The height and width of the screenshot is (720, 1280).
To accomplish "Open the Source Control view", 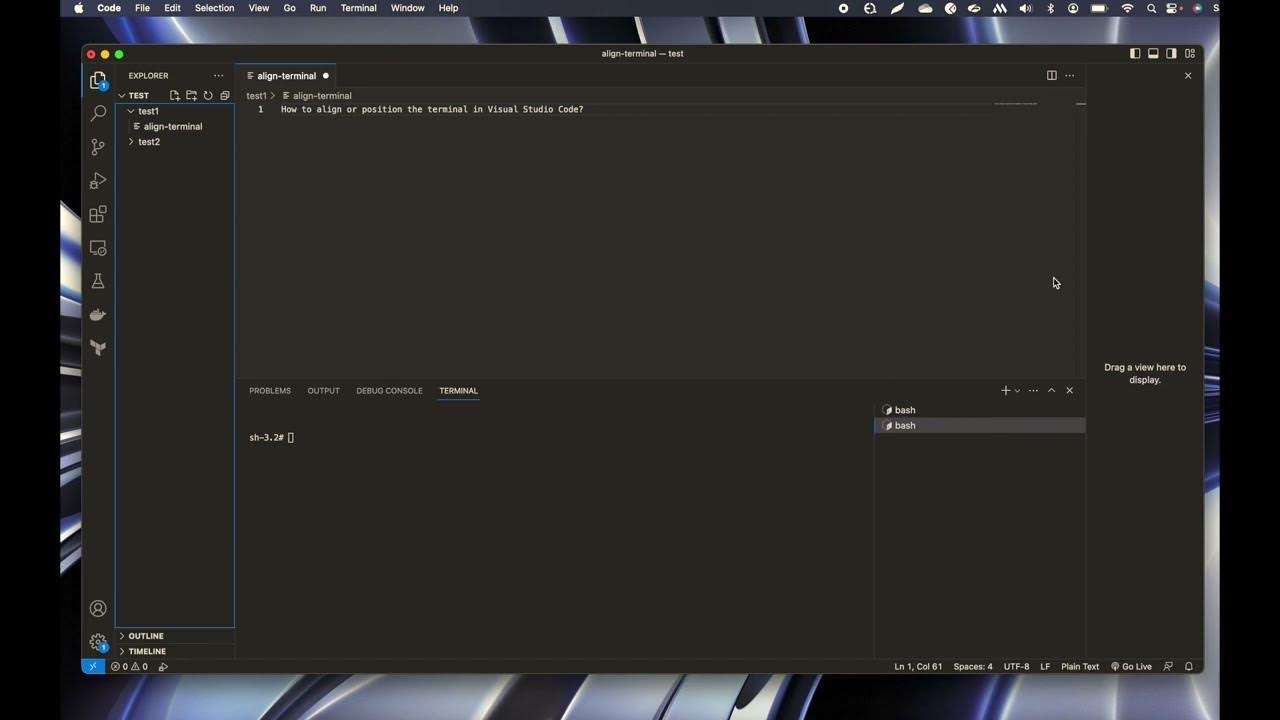I will 98,147.
